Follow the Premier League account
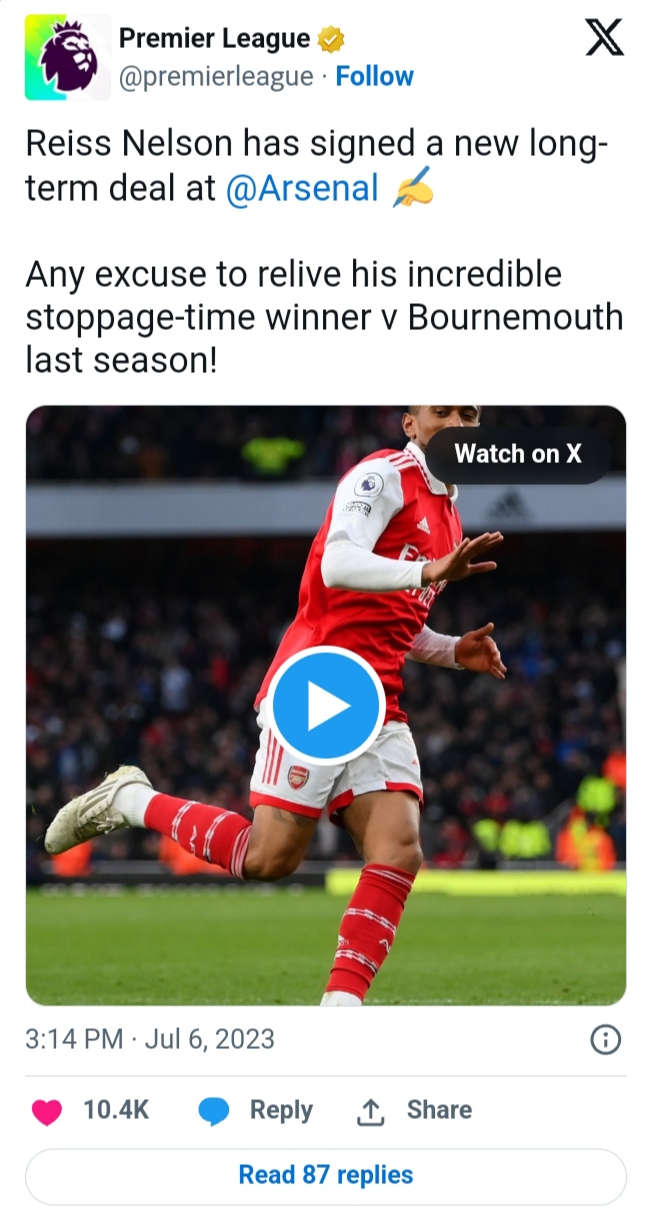 click(x=374, y=77)
